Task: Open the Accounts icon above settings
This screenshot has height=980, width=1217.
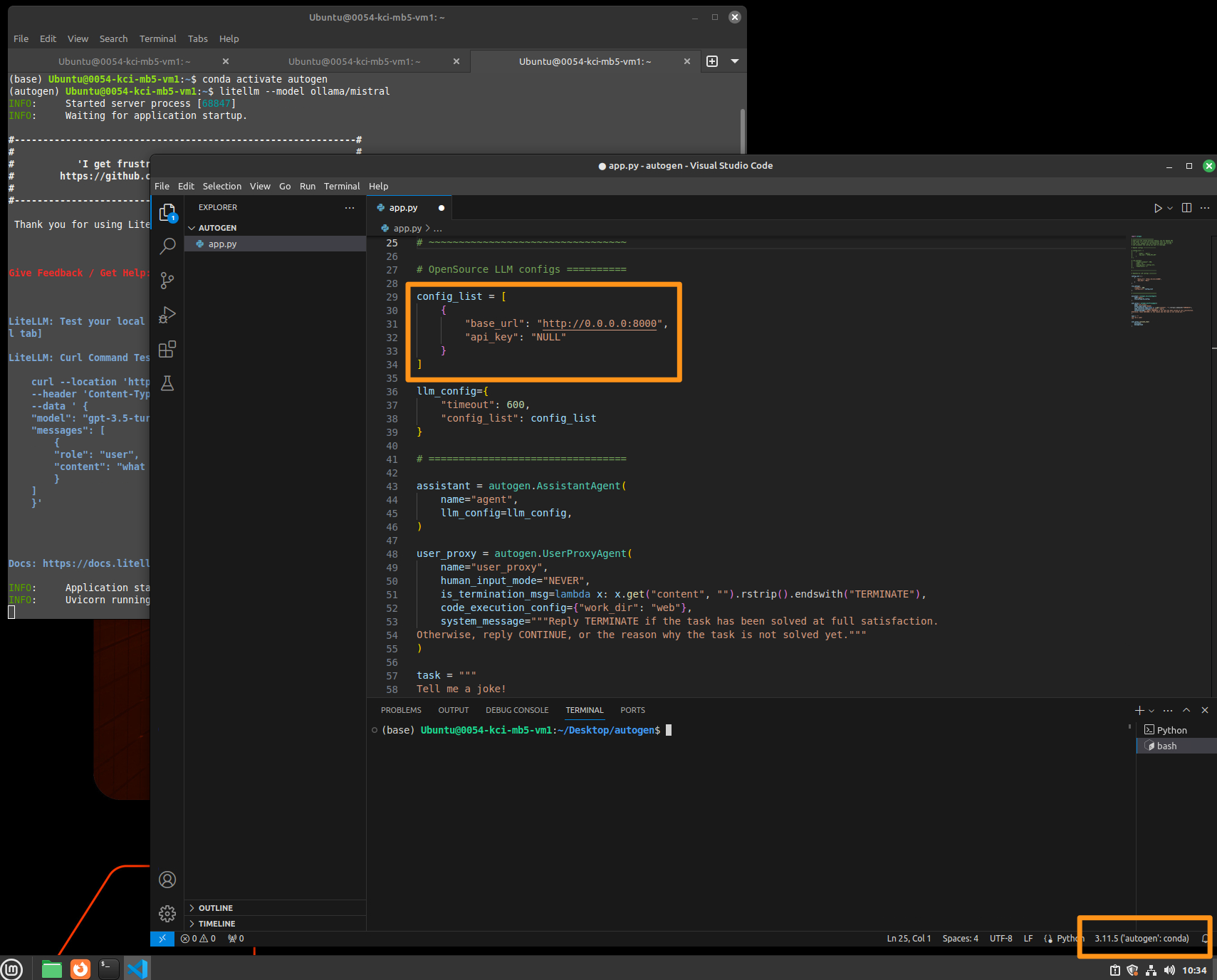Action: click(167, 880)
